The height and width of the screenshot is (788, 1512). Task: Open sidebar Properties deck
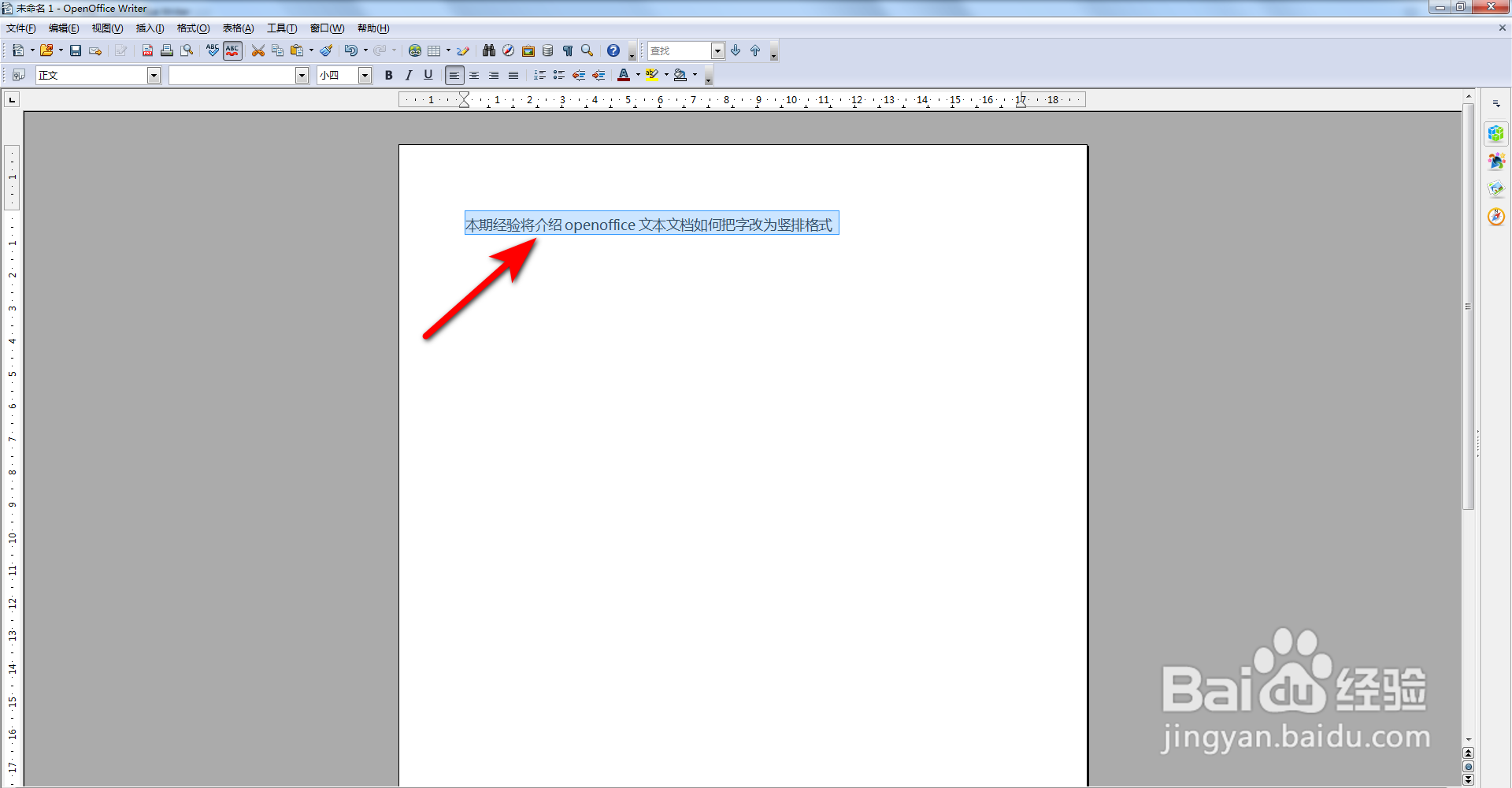point(1496,133)
